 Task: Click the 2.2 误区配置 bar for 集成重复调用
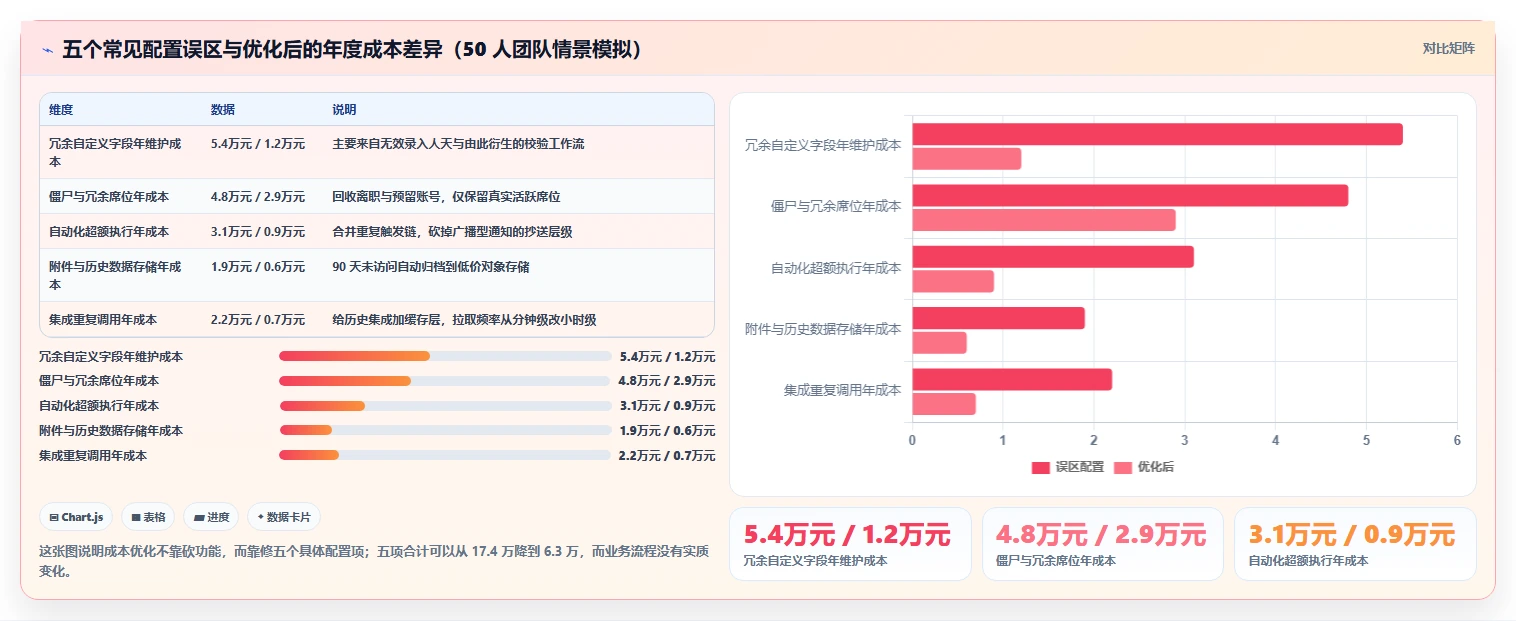tap(1012, 379)
